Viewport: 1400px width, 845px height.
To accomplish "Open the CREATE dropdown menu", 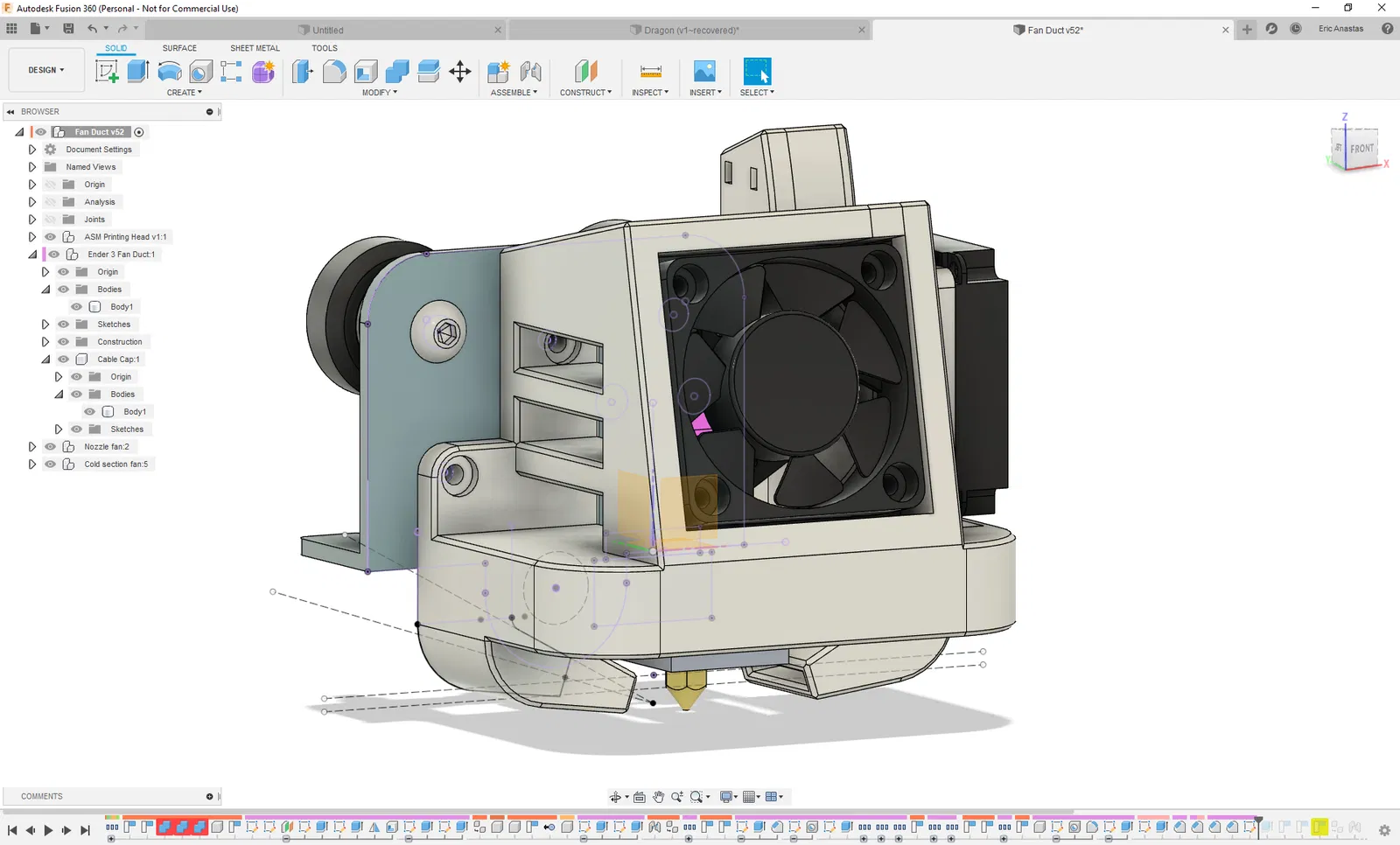I will click(x=184, y=93).
